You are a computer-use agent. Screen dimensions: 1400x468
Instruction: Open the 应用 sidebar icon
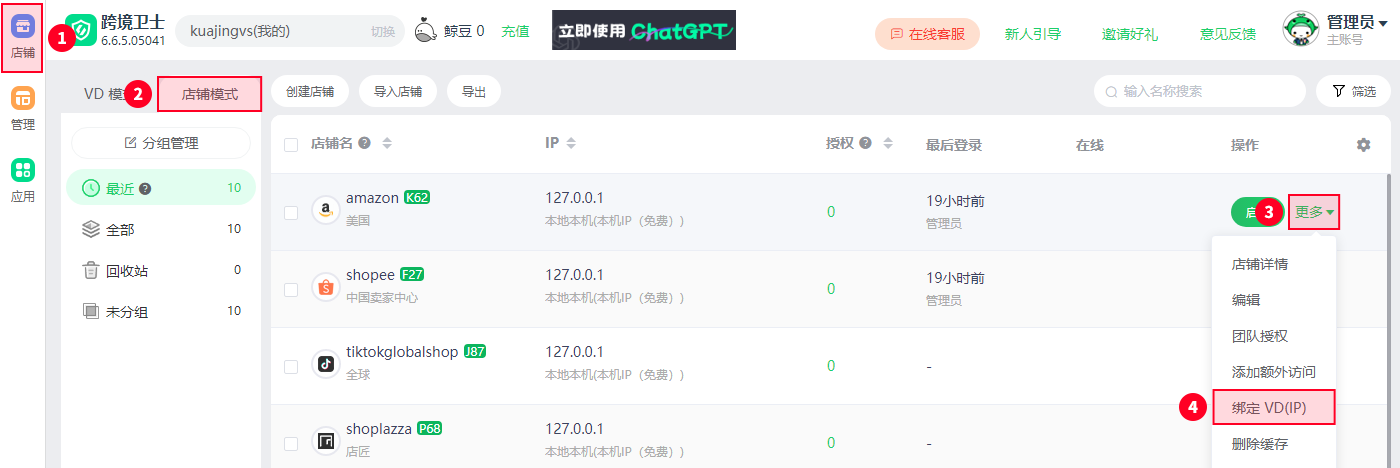[x=22, y=180]
